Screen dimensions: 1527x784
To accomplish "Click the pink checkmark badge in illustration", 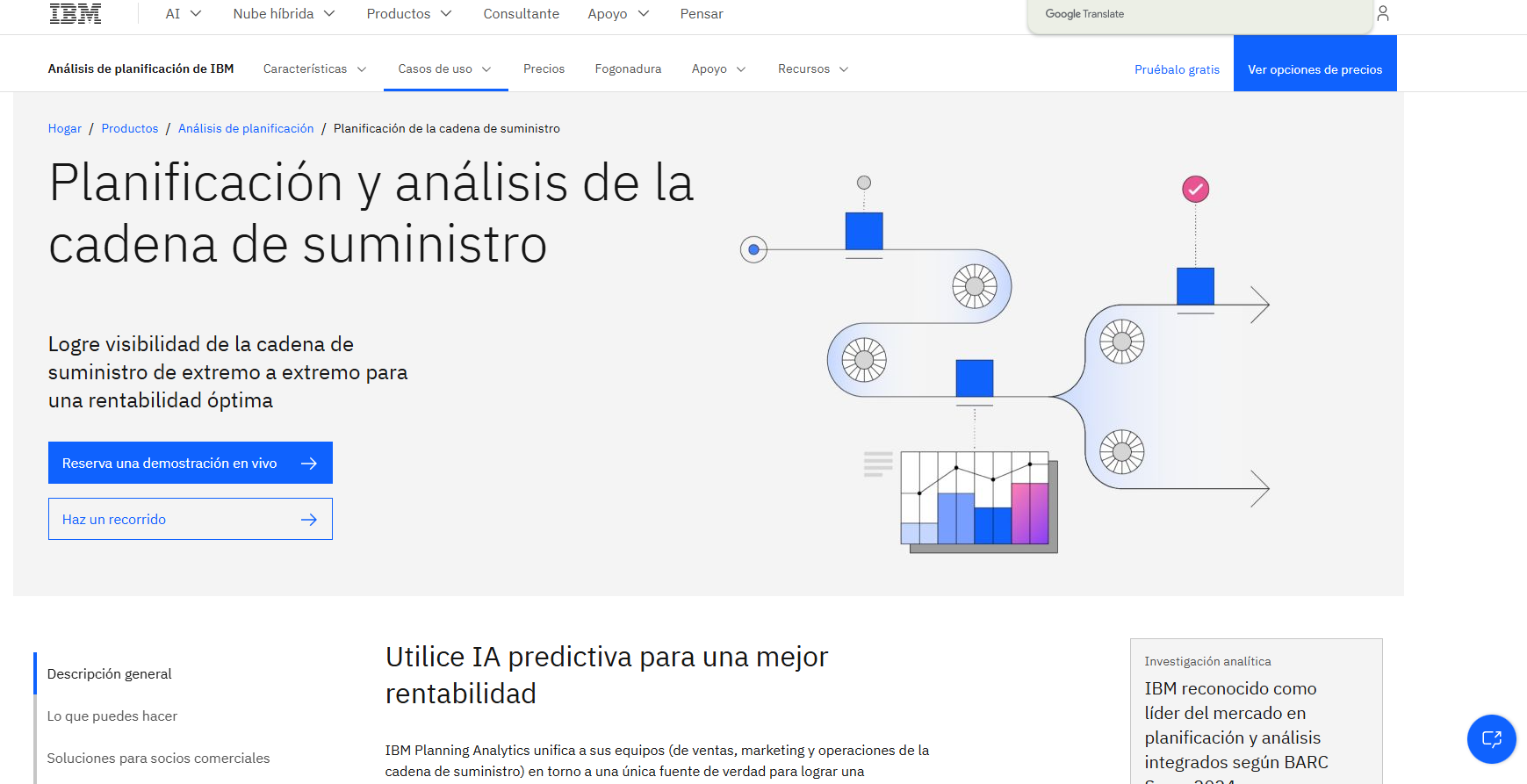I will click(1195, 189).
